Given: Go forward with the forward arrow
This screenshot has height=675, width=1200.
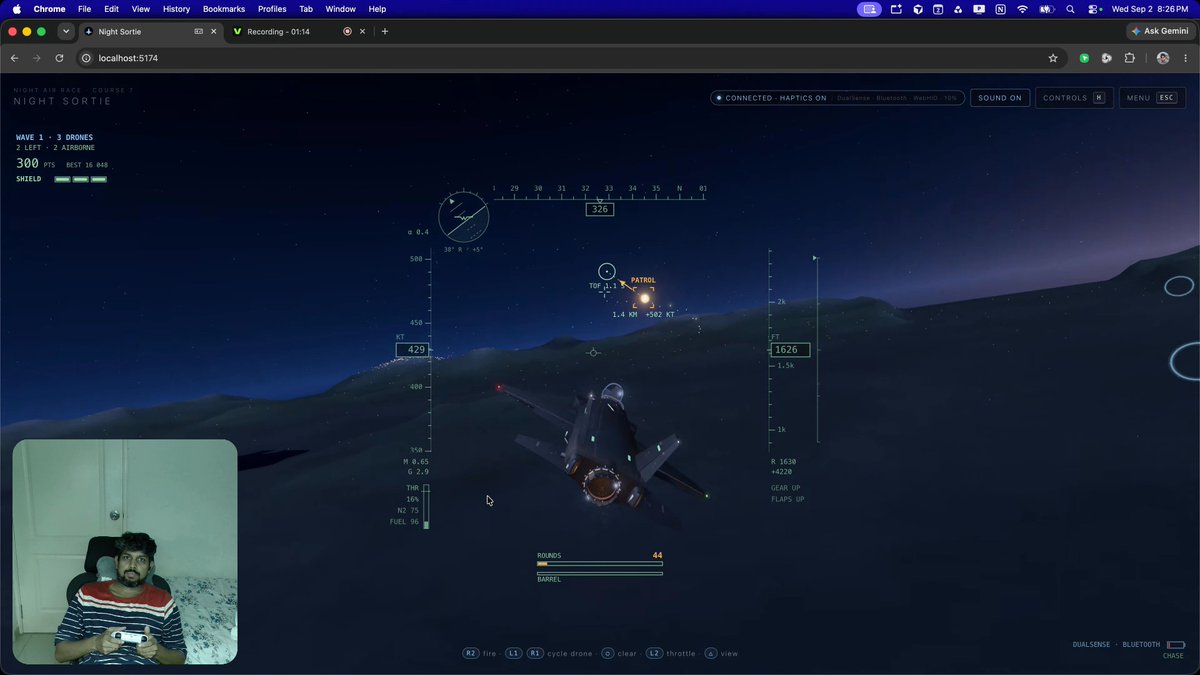Looking at the screenshot, I should point(37,58).
